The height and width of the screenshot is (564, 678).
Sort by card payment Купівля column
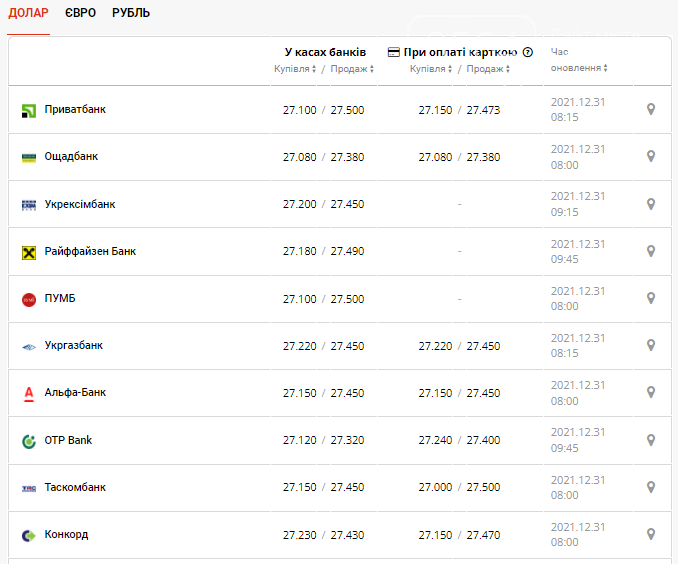[x=431, y=69]
